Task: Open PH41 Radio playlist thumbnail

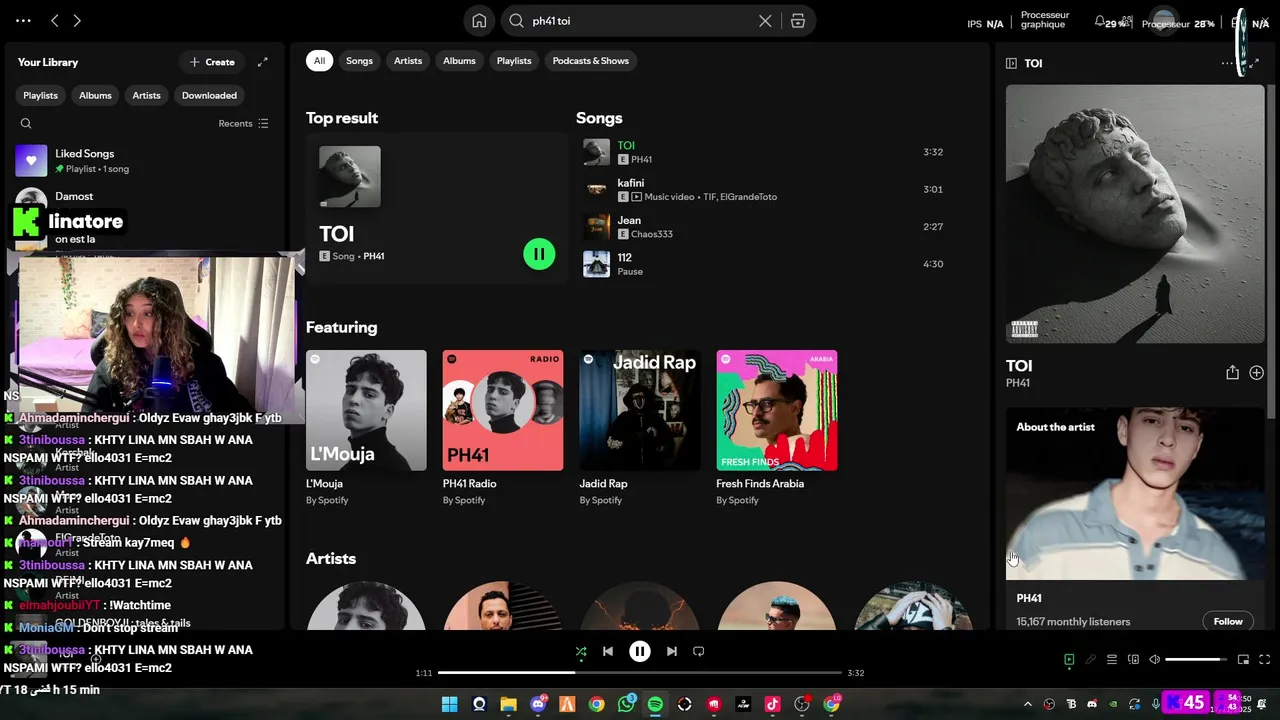Action: point(503,410)
